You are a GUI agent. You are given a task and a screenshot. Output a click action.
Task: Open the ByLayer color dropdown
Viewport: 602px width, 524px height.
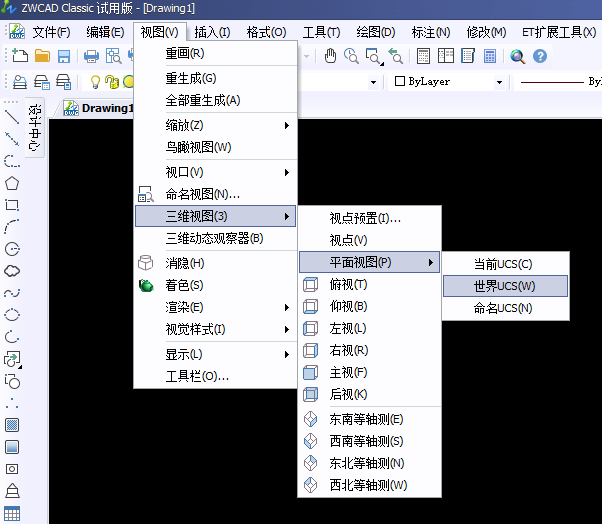tap(449, 82)
